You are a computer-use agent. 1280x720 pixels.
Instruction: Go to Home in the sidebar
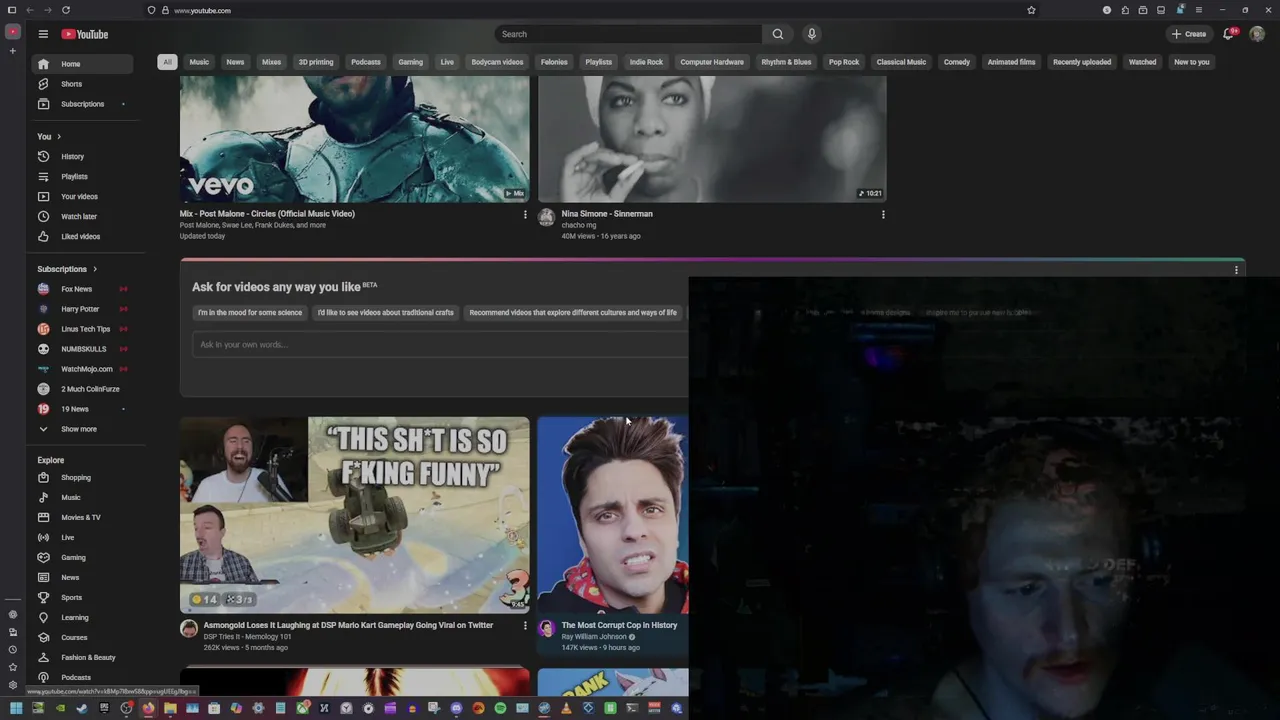click(x=80, y=64)
